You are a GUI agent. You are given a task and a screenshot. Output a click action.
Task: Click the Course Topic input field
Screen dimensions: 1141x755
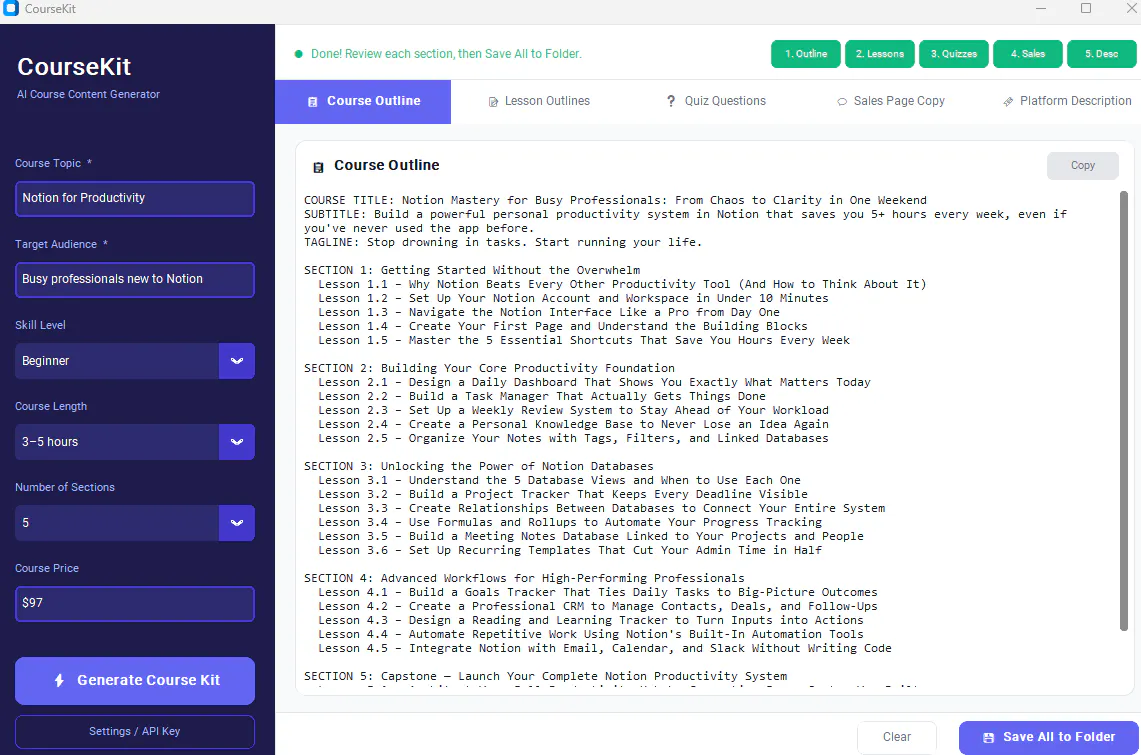[x=135, y=199]
